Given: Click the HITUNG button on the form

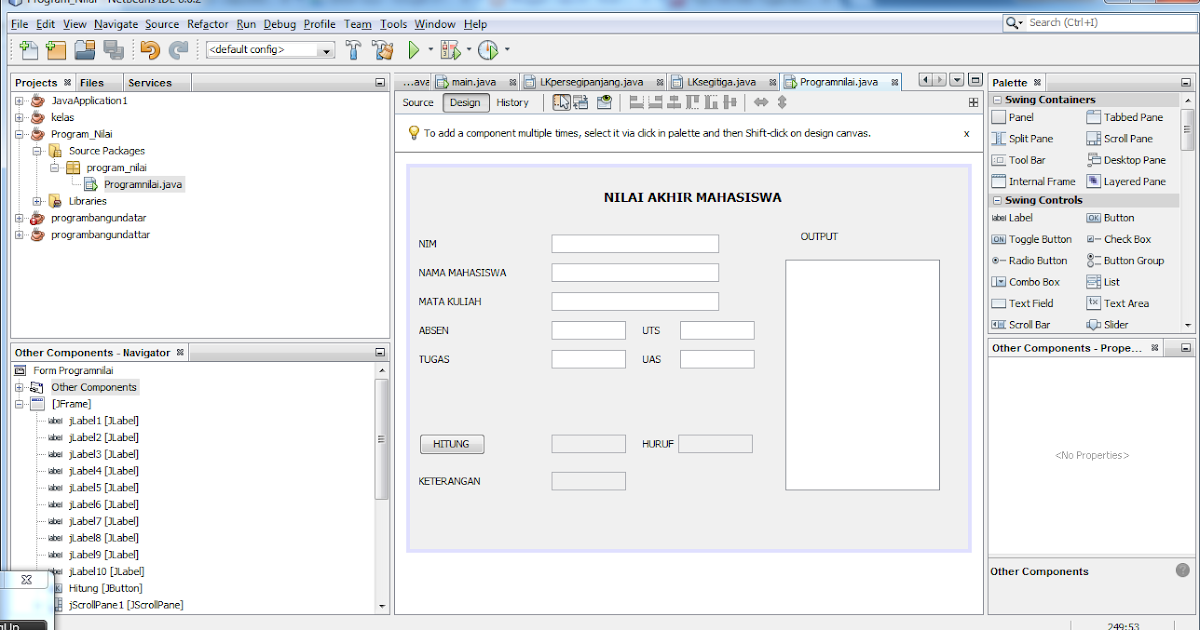Looking at the screenshot, I should click(452, 444).
